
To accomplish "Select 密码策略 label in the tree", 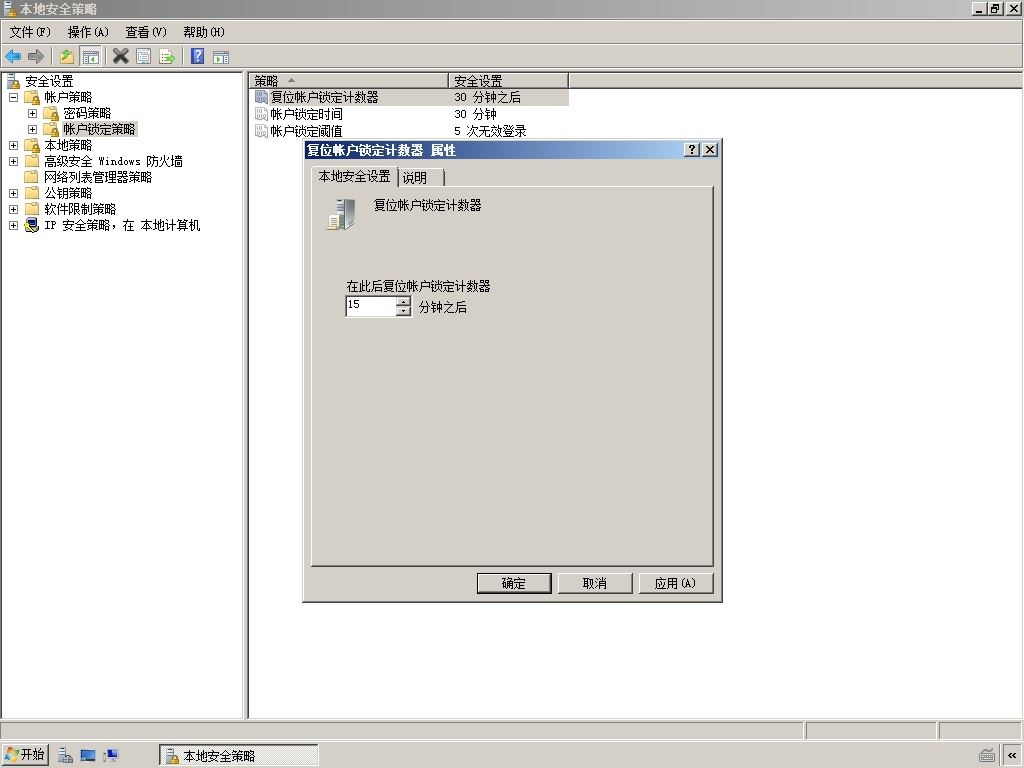I will (87, 114).
